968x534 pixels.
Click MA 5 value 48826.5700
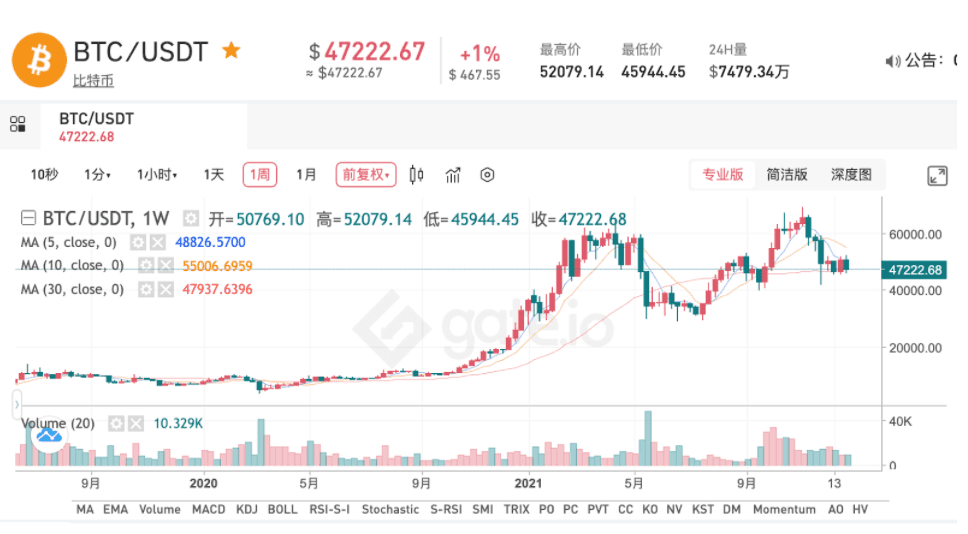(210, 243)
